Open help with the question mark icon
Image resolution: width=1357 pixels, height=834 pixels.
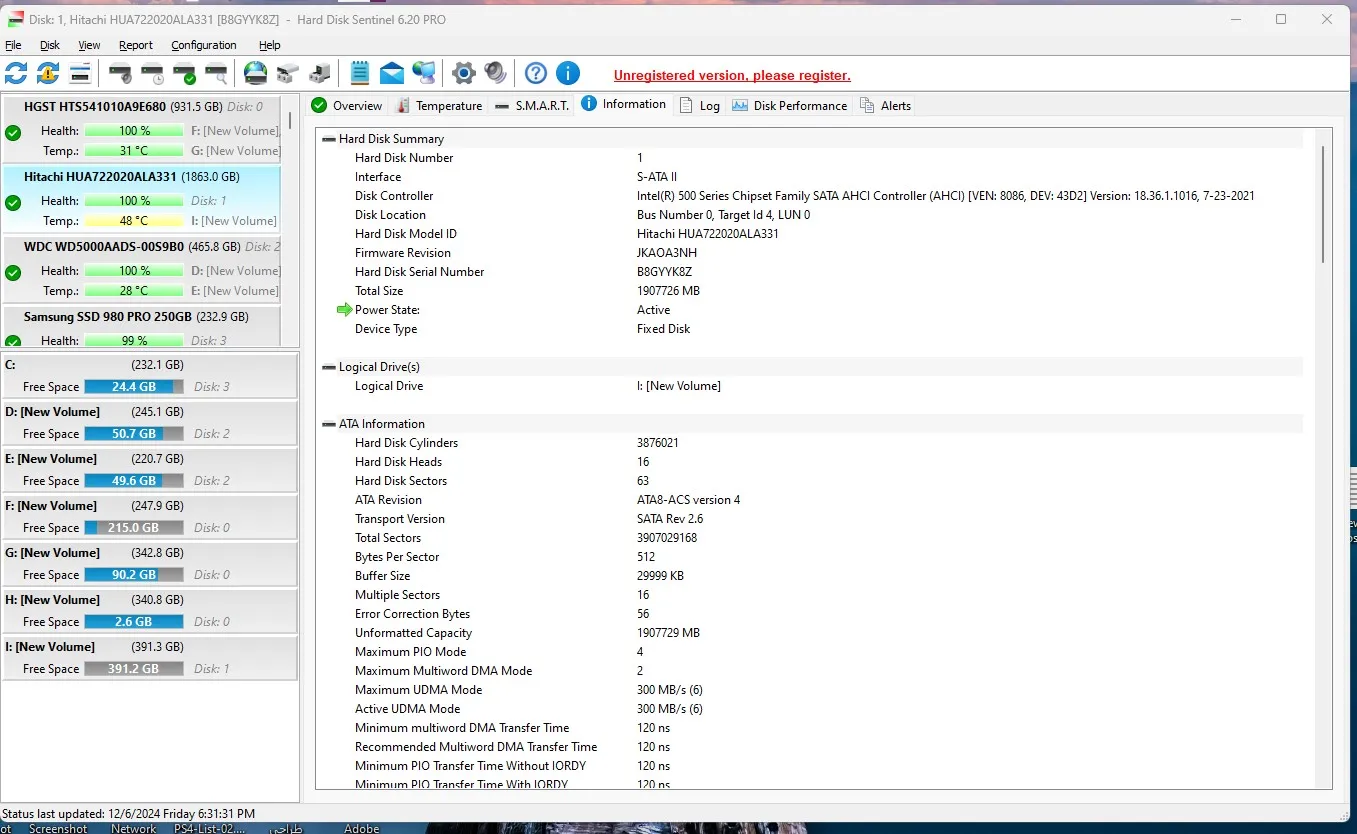[x=536, y=73]
